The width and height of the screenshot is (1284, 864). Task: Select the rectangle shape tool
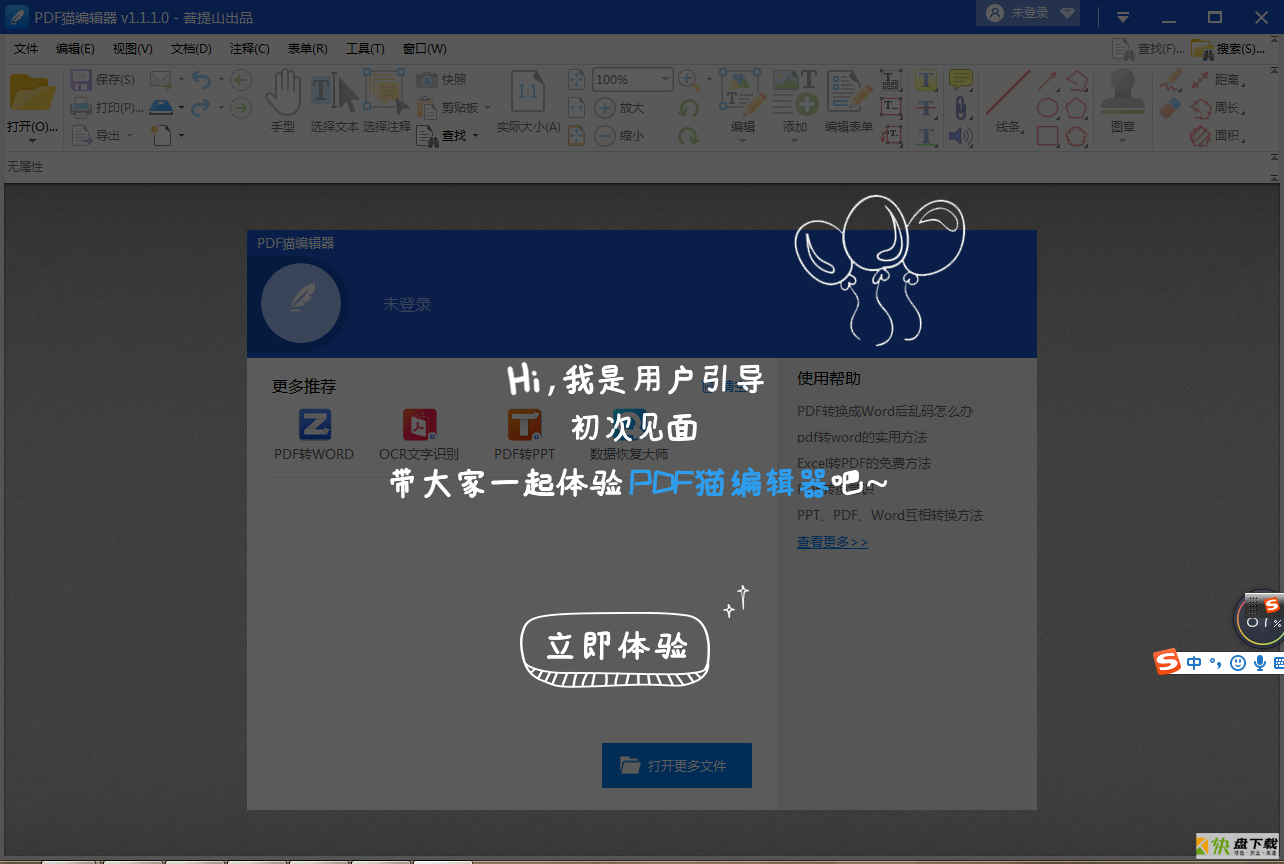1047,135
